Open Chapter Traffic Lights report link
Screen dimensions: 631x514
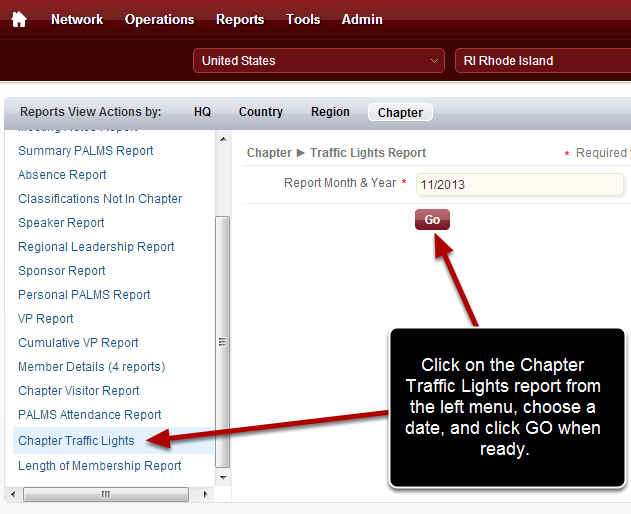[76, 440]
